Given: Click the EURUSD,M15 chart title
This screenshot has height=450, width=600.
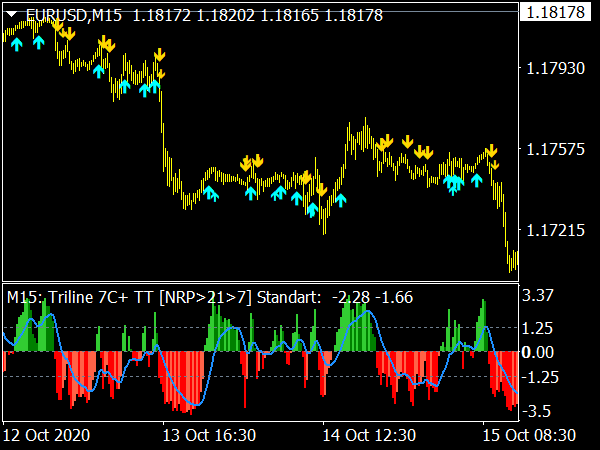Looking at the screenshot, I should (74, 15).
